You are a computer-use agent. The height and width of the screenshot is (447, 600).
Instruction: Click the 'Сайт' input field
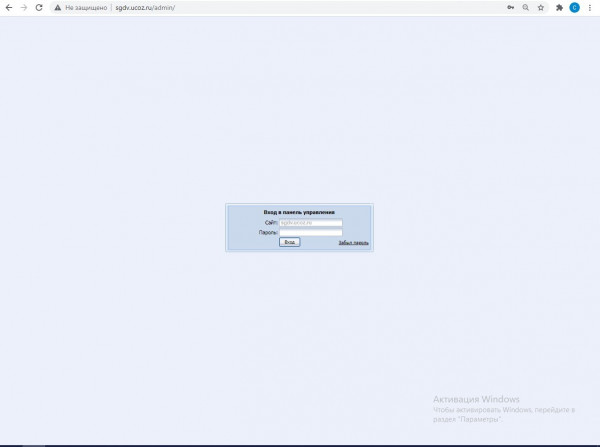[x=311, y=222]
